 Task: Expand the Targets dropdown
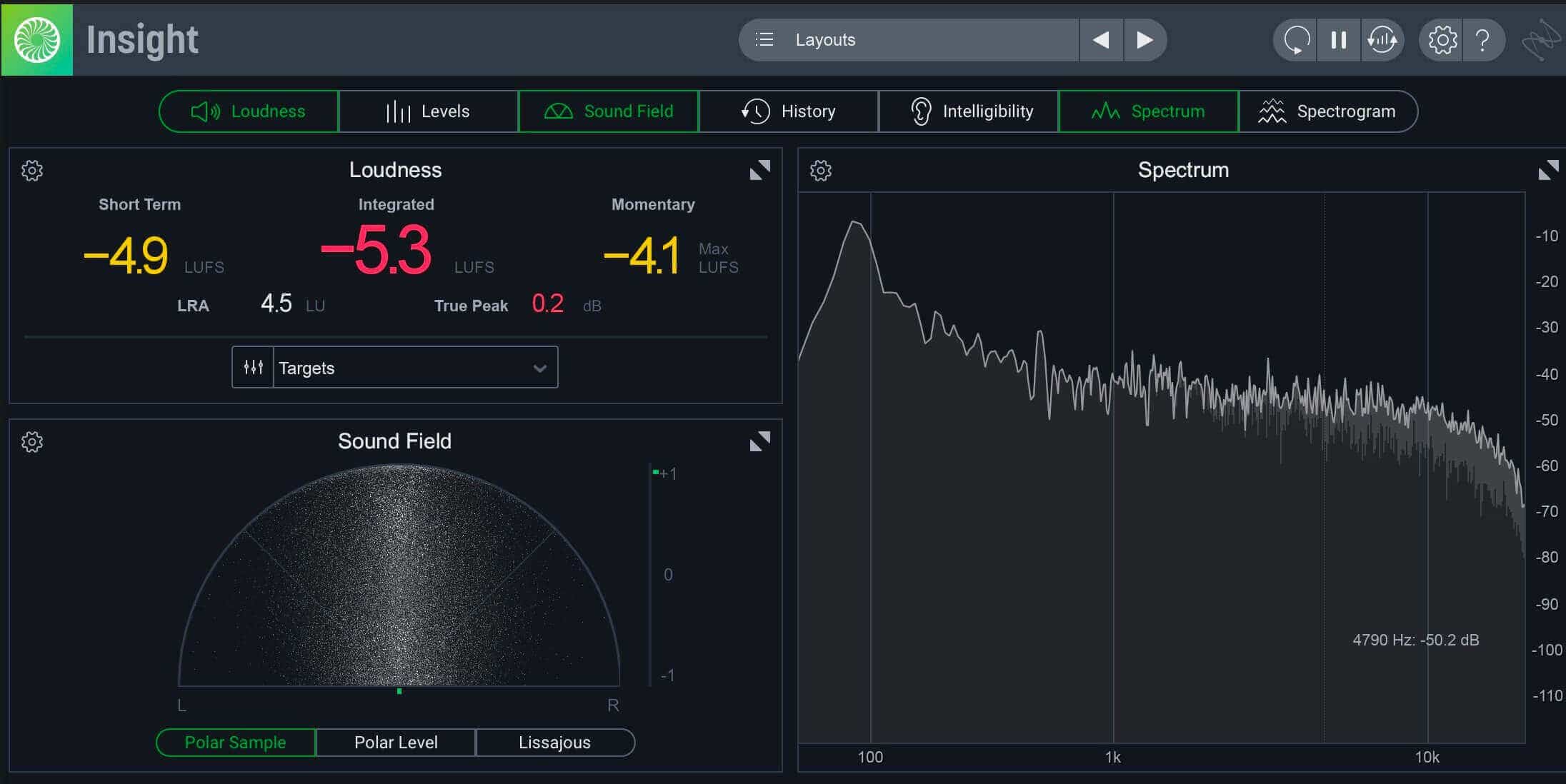click(415, 367)
